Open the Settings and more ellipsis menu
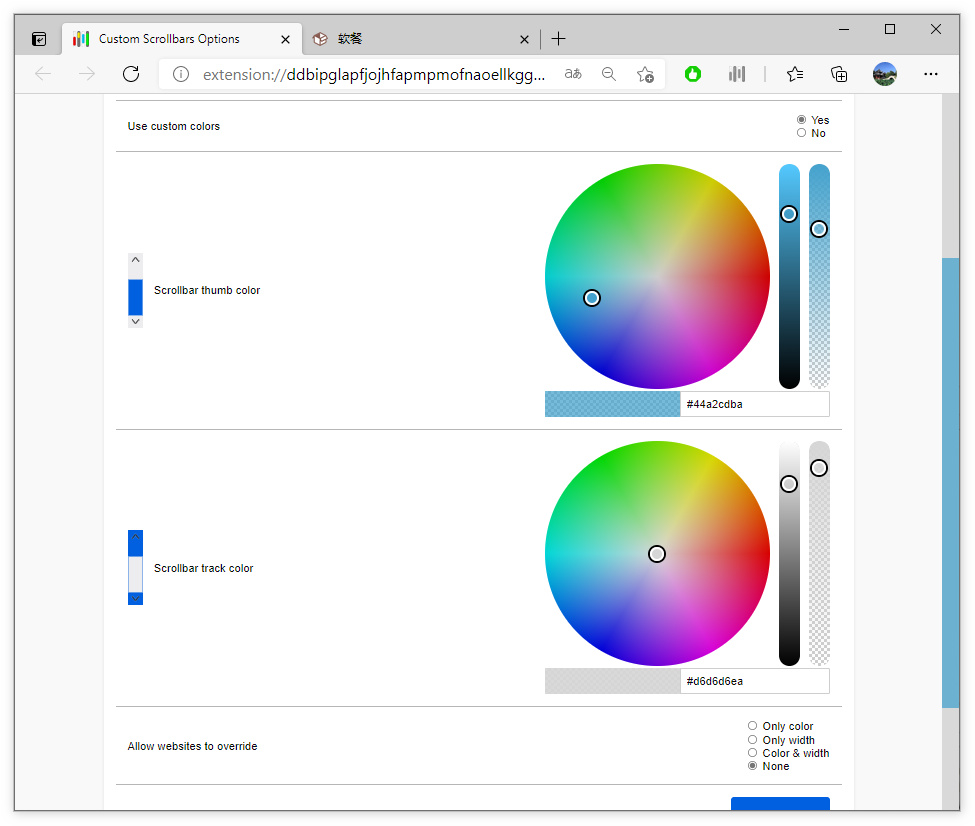Image resolution: width=975 pixels, height=826 pixels. pos(930,74)
